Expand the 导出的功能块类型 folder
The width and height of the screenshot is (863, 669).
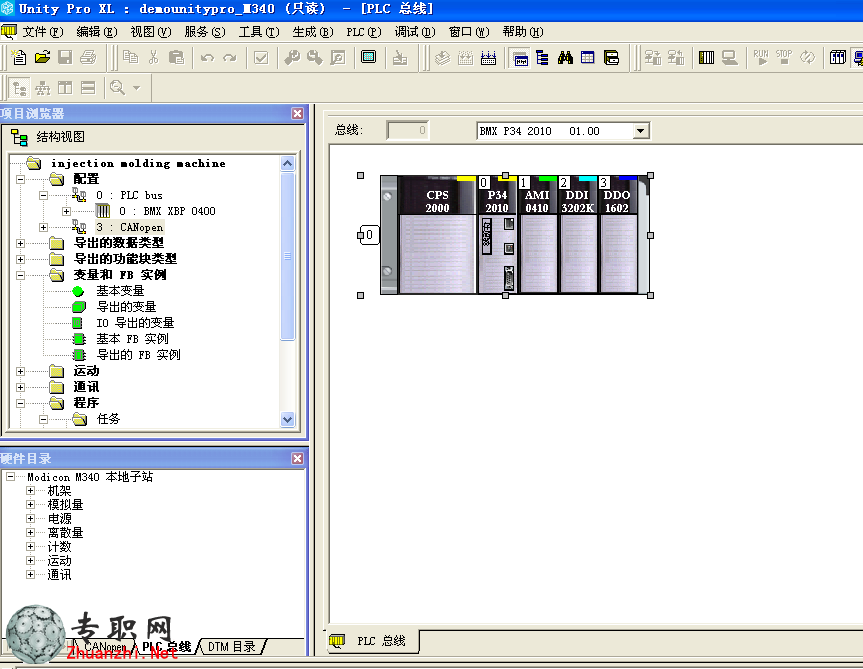point(20,259)
